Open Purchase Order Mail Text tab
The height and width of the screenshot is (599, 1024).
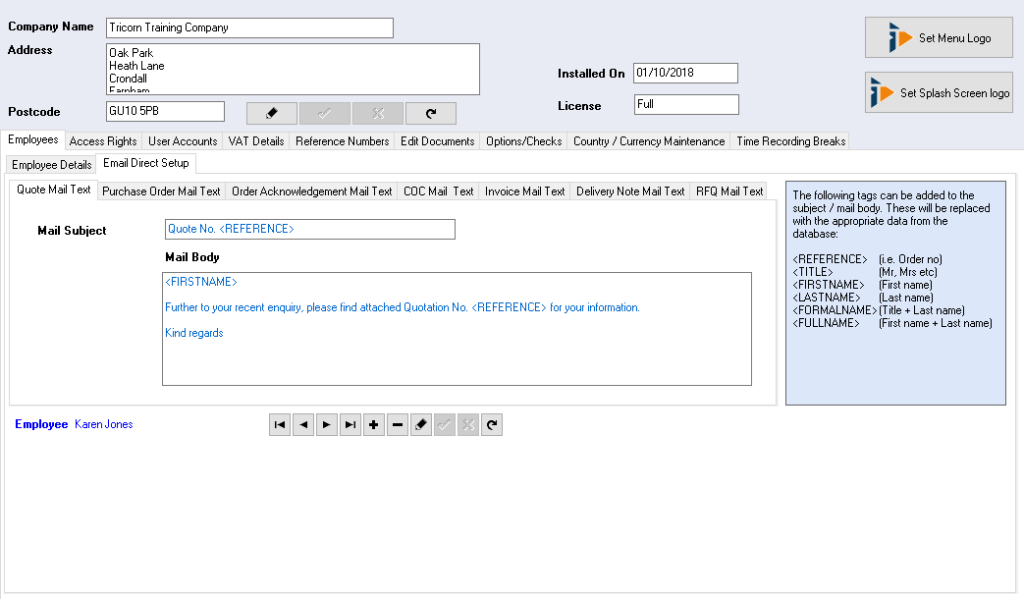tap(161, 191)
